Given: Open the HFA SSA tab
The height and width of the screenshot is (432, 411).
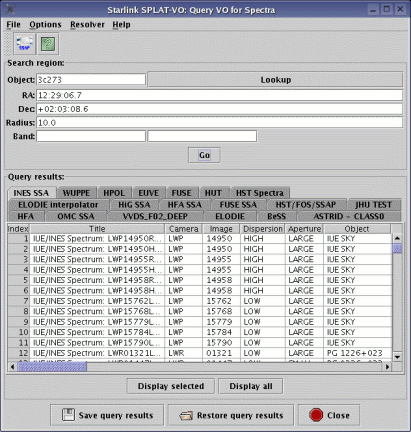Looking at the screenshot, I should (184, 205).
